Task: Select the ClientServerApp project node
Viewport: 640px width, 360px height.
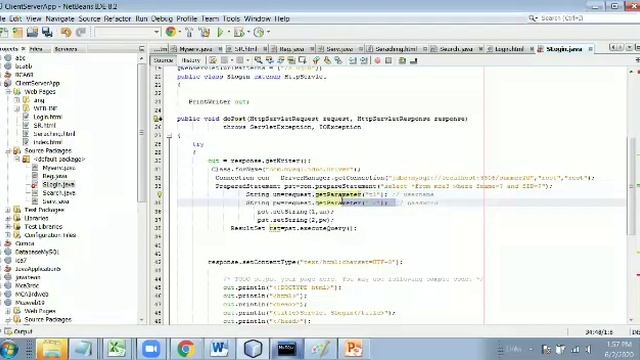Action: pyautogui.click(x=37, y=83)
